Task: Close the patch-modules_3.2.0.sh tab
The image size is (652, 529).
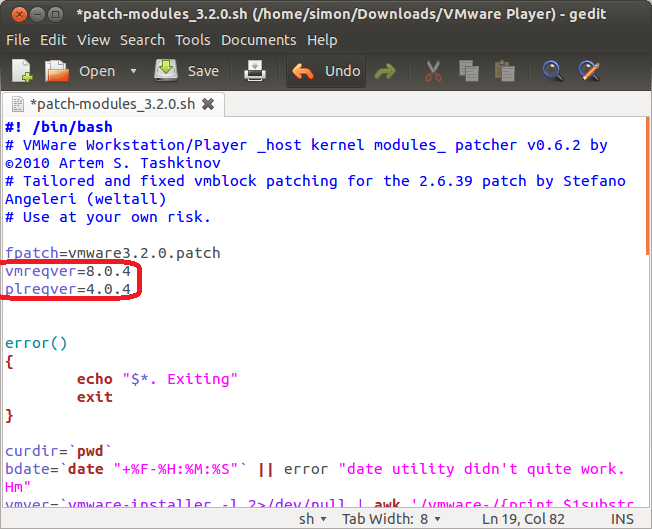Action: [208, 104]
